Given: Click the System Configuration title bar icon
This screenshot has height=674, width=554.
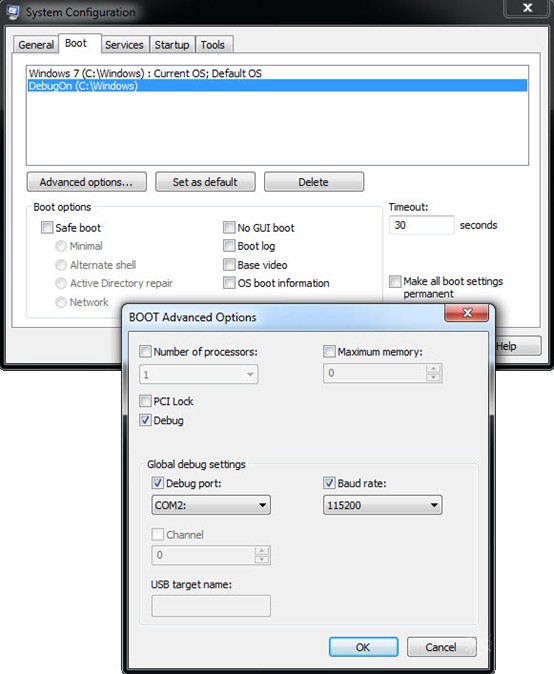Looking at the screenshot, I should (x=12, y=12).
